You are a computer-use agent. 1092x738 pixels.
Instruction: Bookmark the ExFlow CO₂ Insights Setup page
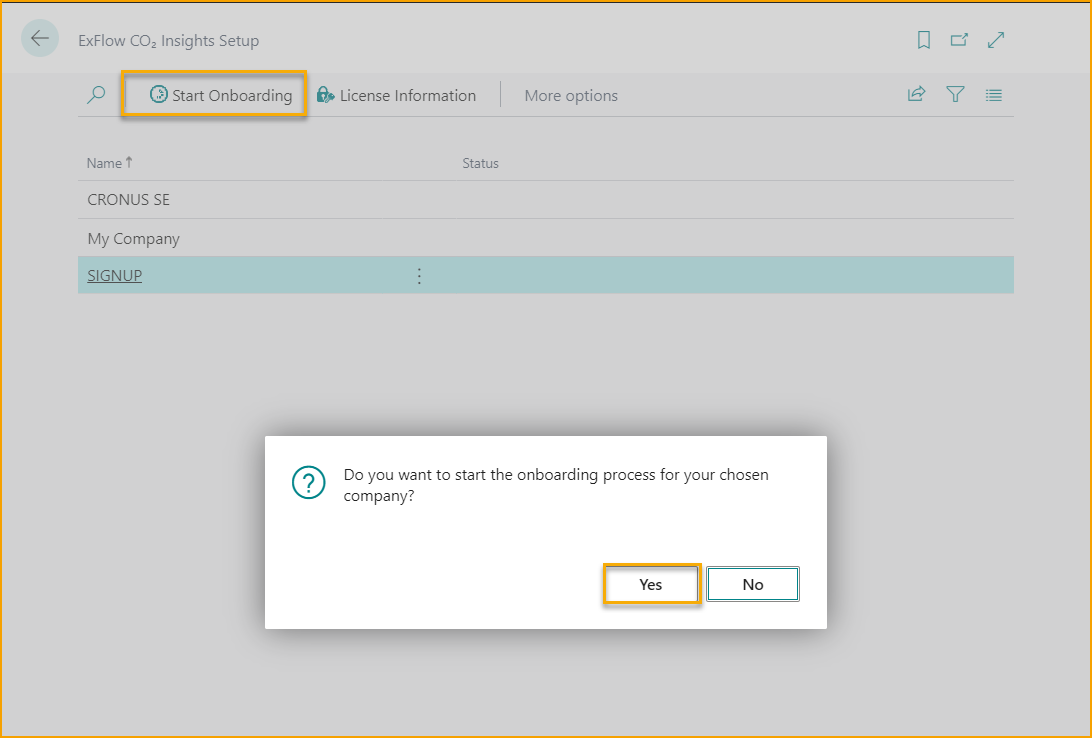click(923, 39)
